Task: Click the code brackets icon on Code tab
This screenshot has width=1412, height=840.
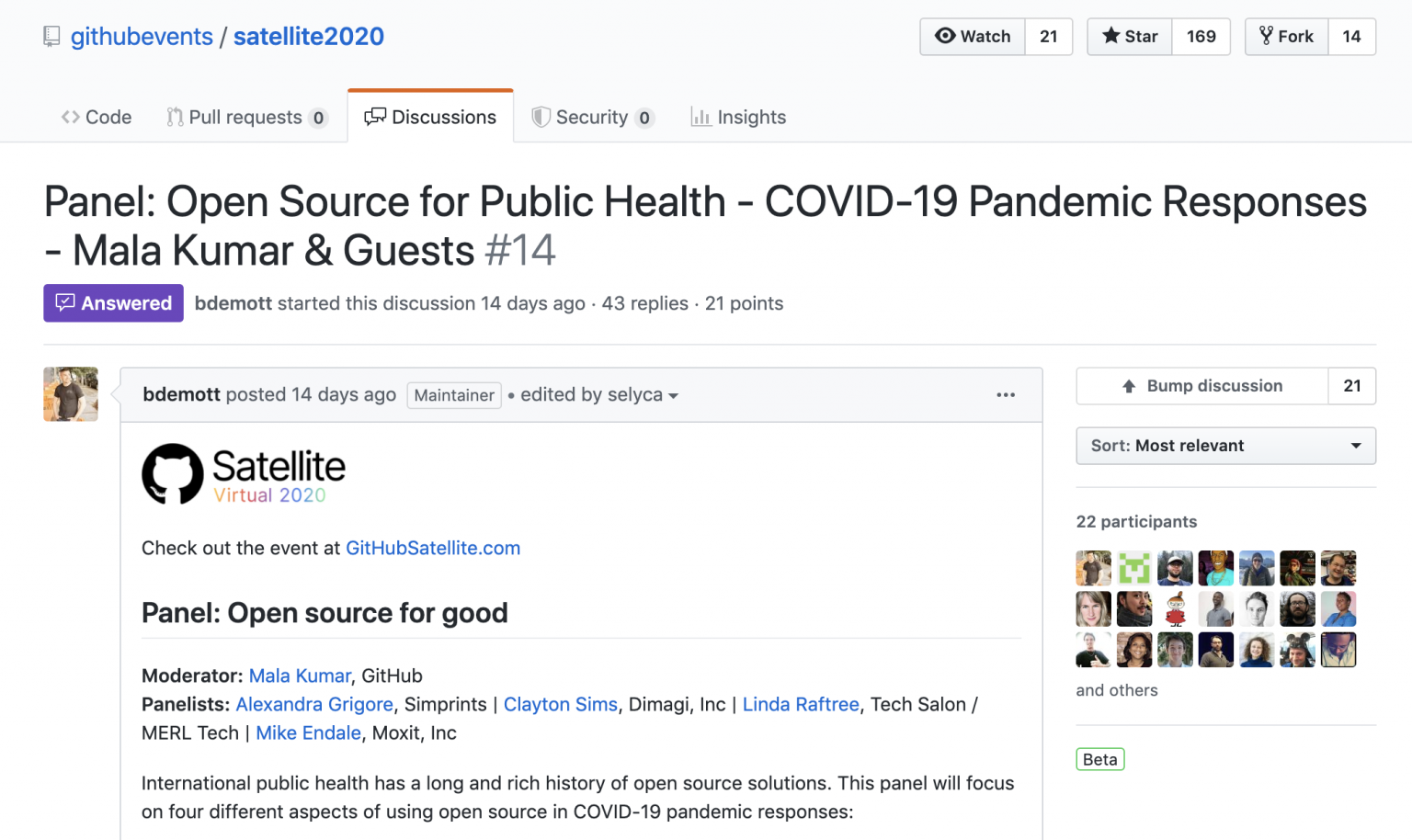Action: [x=70, y=117]
